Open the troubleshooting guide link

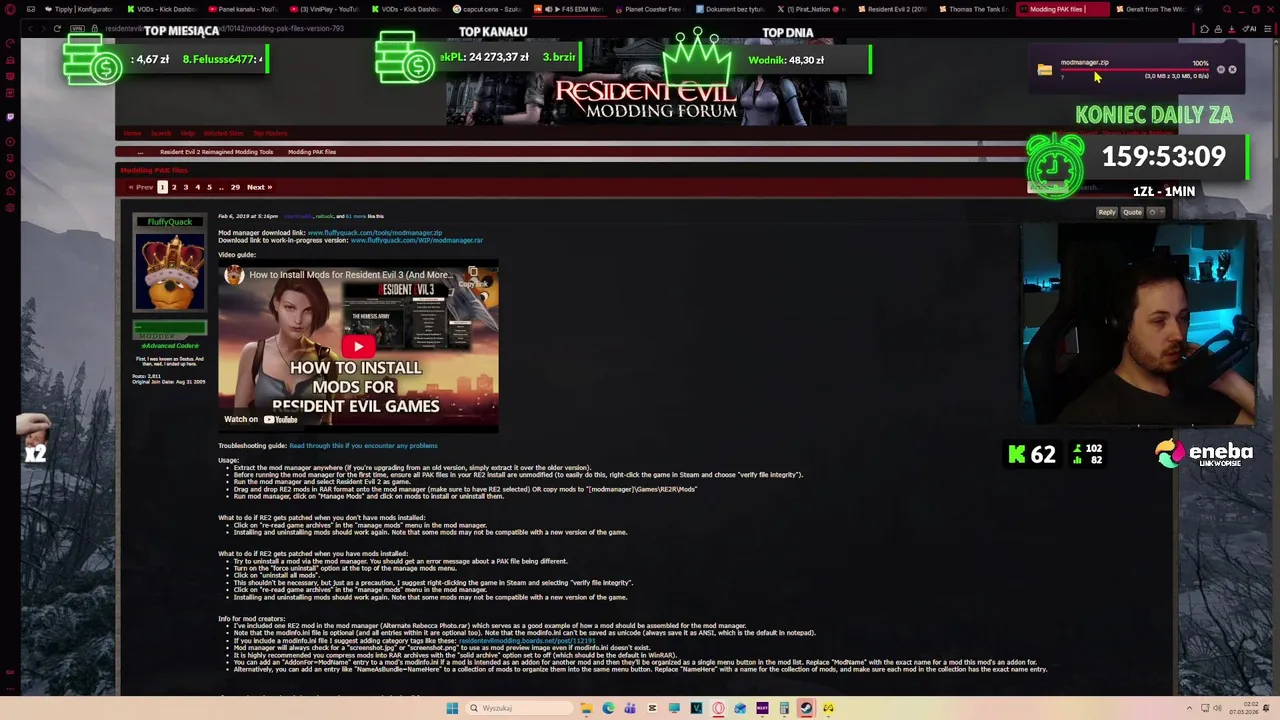coord(363,446)
